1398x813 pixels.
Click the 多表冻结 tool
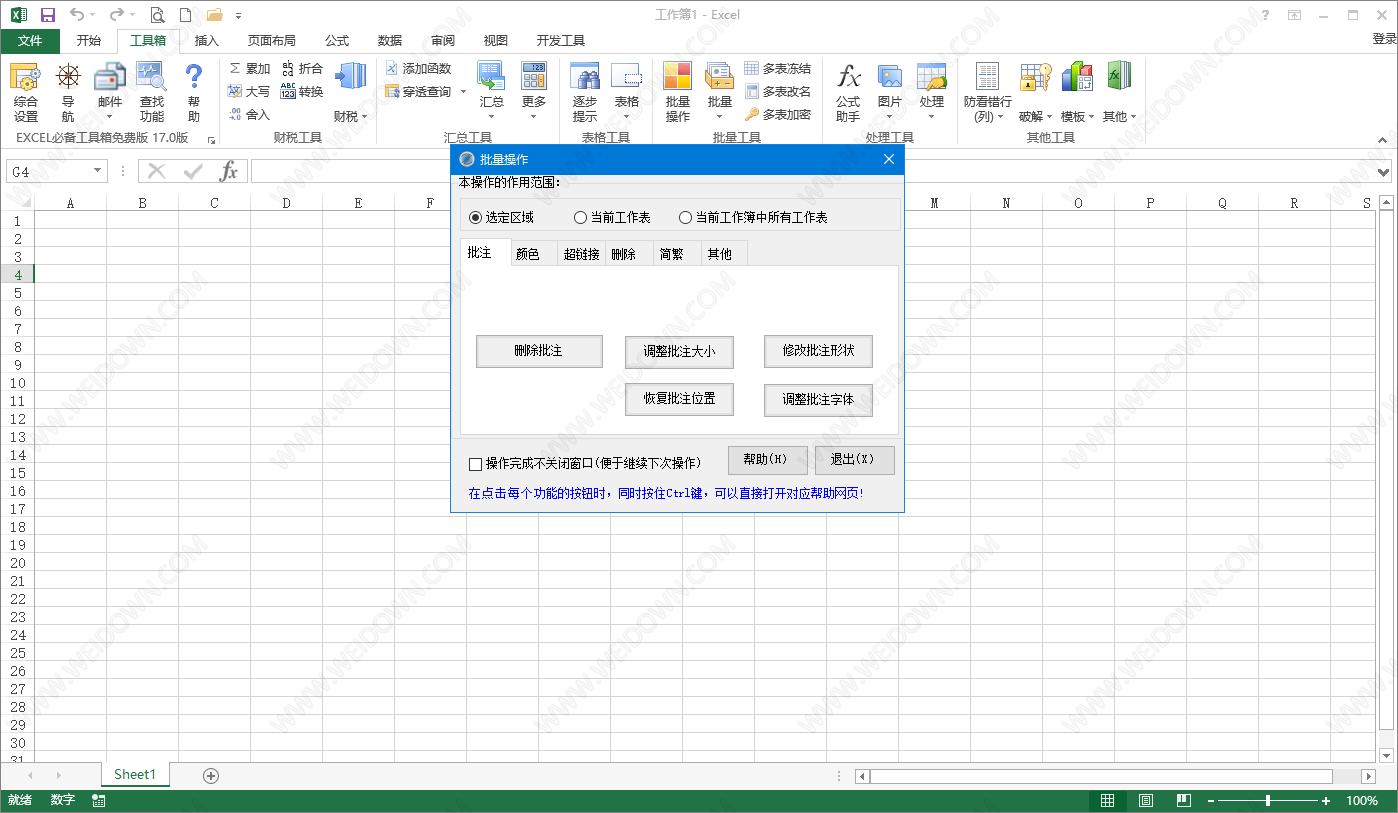[x=778, y=68]
